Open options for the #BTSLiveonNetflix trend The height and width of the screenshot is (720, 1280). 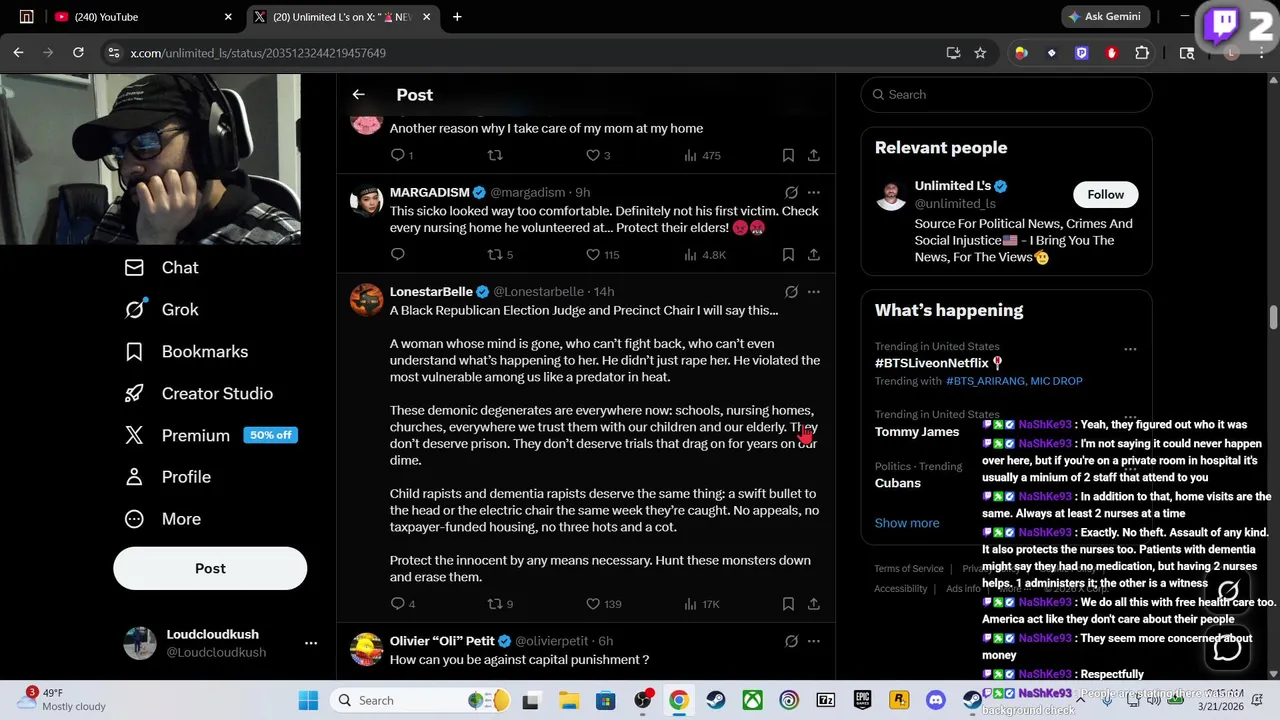1130,349
